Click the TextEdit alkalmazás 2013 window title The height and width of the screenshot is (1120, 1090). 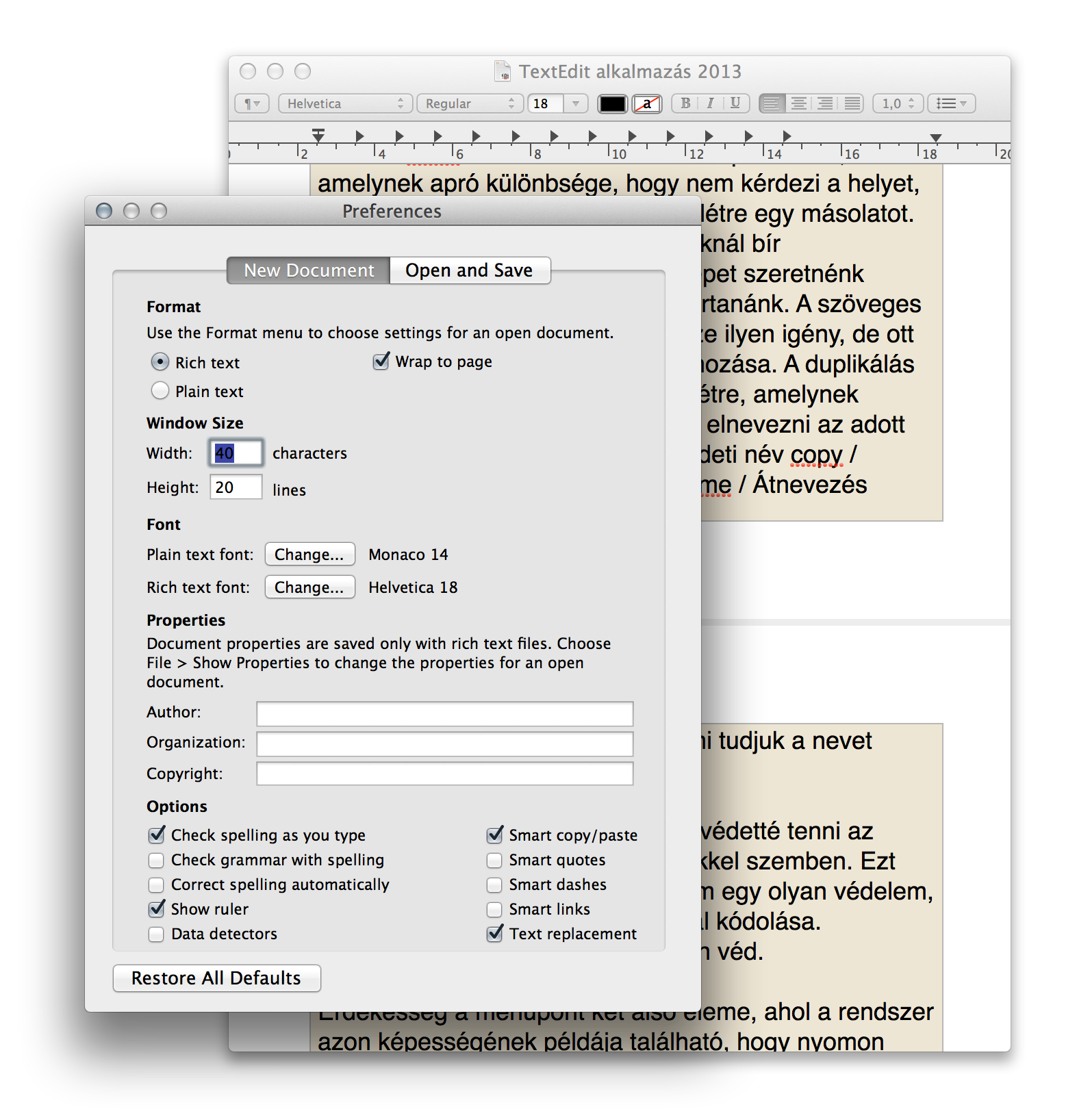630,71
